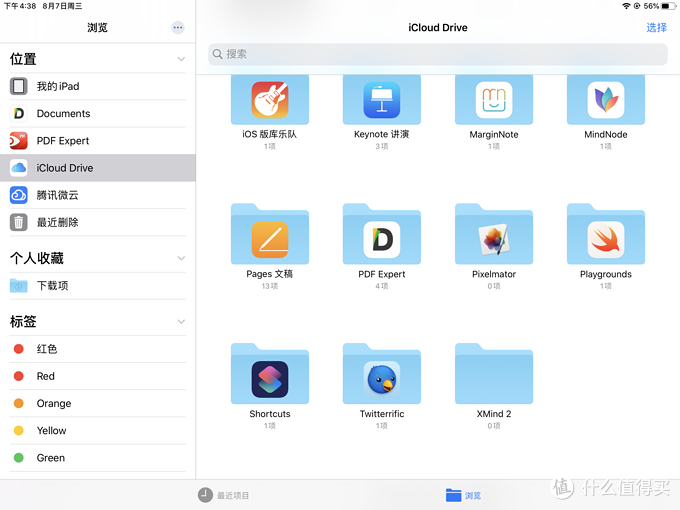Image resolution: width=680 pixels, height=510 pixels.
Task: Select the Yellow tag
Action: pyautogui.click(x=98, y=431)
